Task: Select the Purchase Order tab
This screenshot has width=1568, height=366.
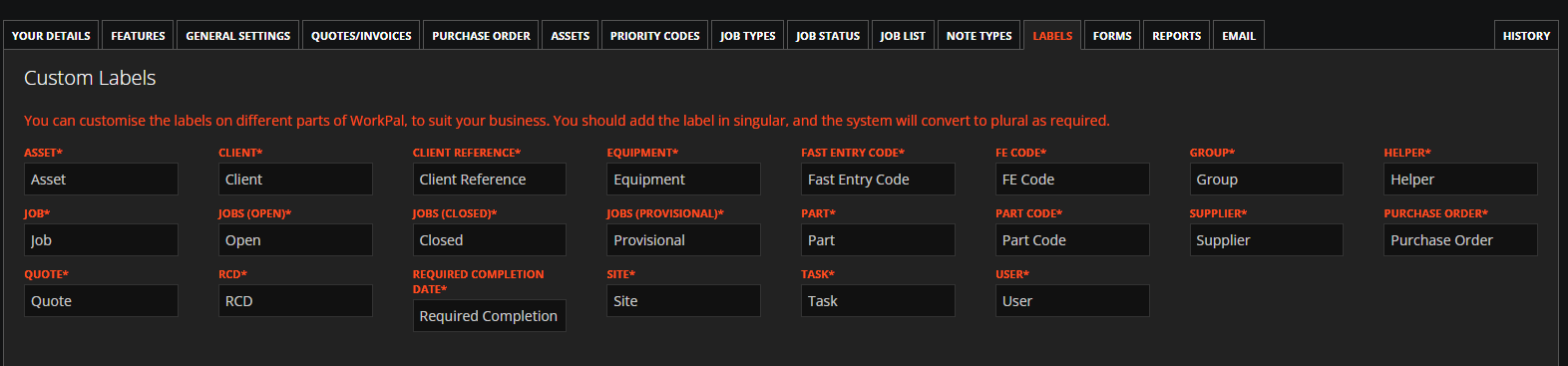Action: pyautogui.click(x=481, y=35)
